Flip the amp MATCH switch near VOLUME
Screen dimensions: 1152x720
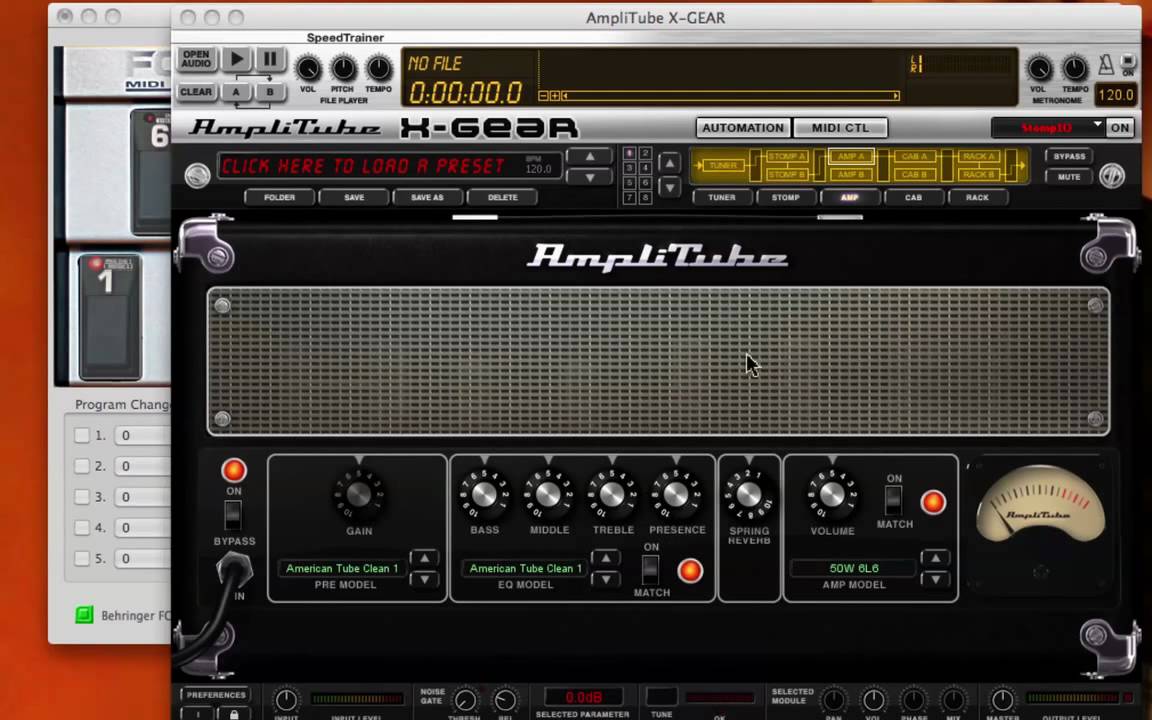(893, 501)
